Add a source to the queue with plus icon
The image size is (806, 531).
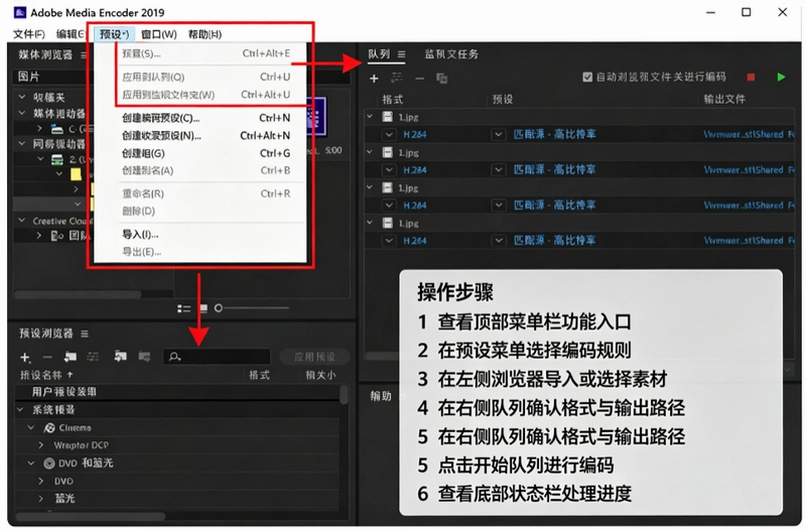[x=374, y=78]
